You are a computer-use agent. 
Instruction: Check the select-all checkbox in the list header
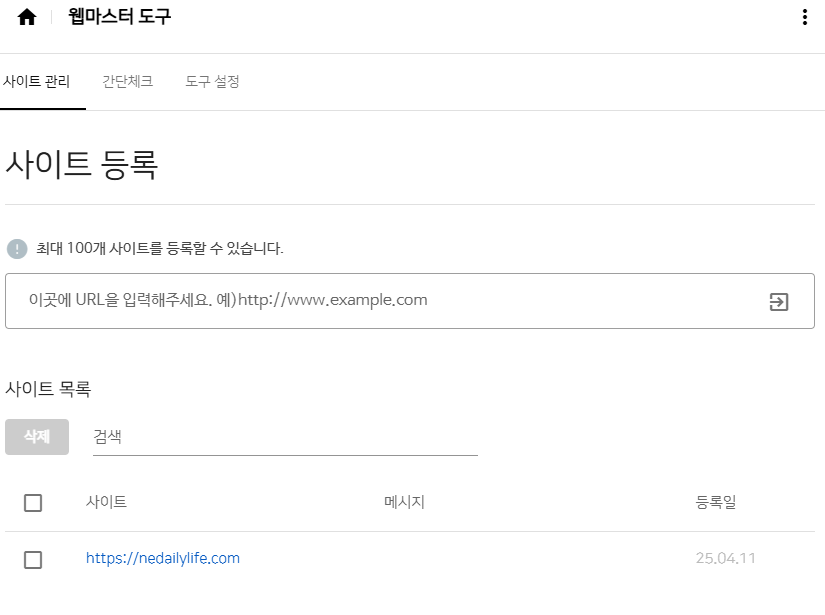coord(33,503)
